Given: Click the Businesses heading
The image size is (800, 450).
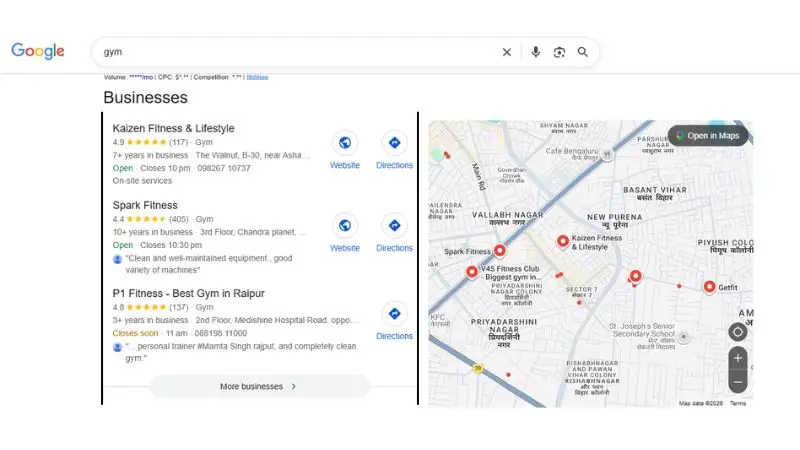Looking at the screenshot, I should point(145,97).
